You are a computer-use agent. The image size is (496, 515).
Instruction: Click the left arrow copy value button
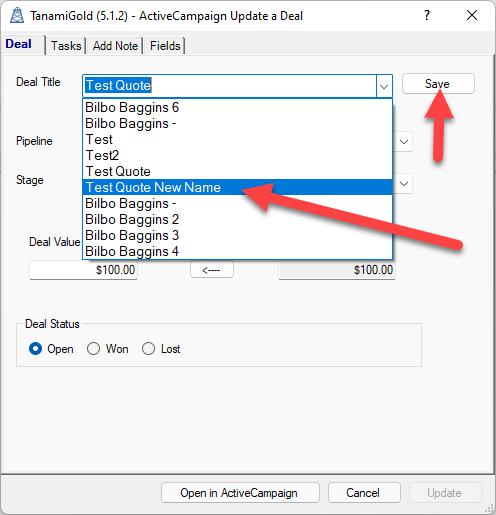(x=212, y=269)
